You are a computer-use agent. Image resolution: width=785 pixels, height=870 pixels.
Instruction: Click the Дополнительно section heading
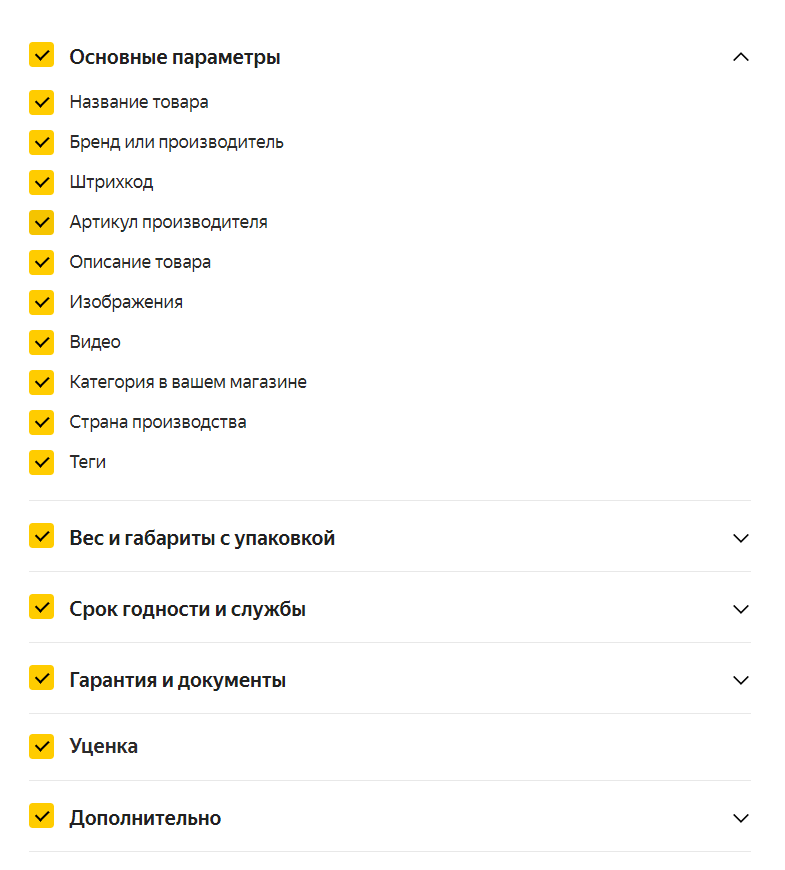pos(145,818)
